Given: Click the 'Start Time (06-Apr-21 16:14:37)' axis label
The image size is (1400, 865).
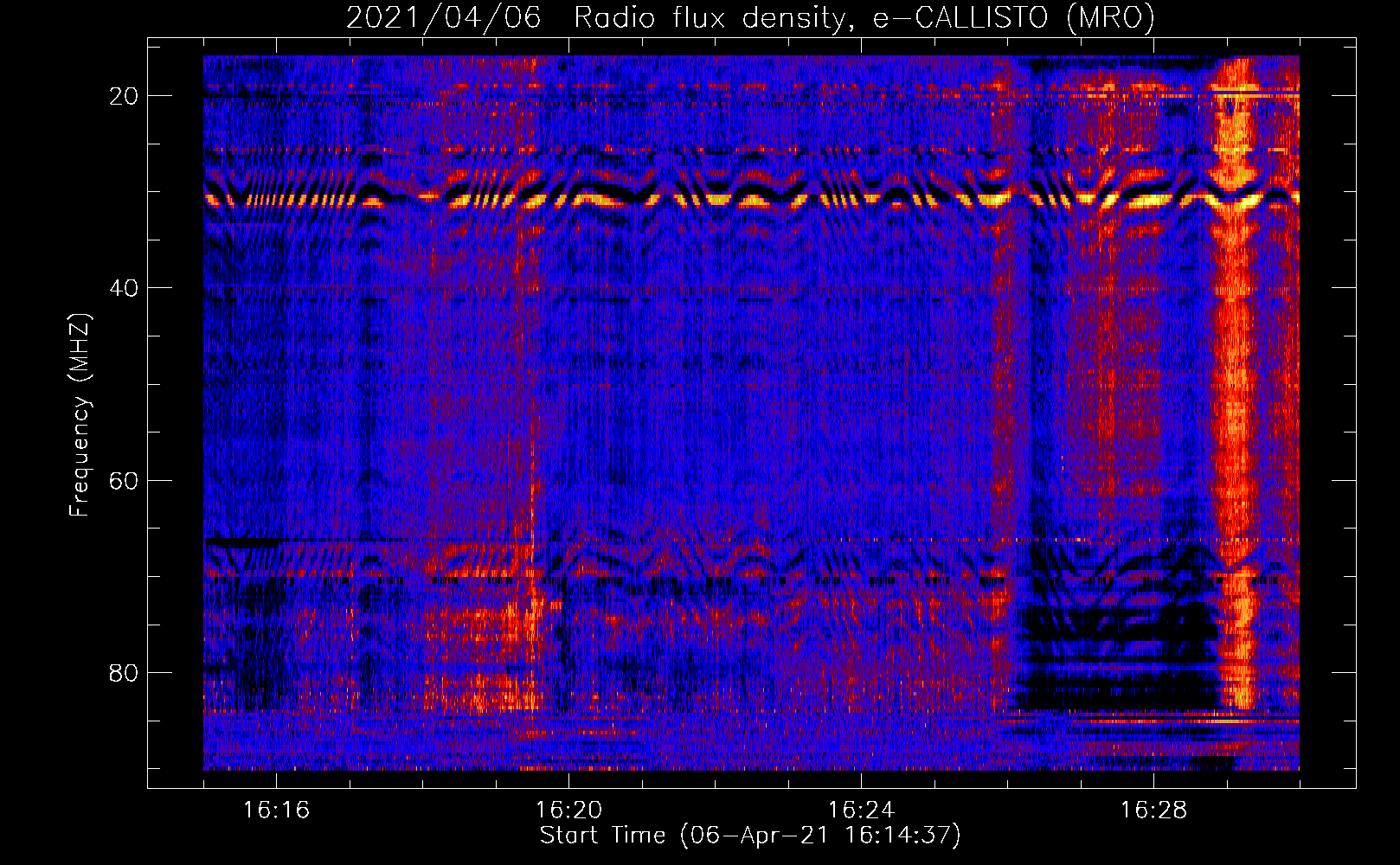Looking at the screenshot, I should tap(750, 836).
